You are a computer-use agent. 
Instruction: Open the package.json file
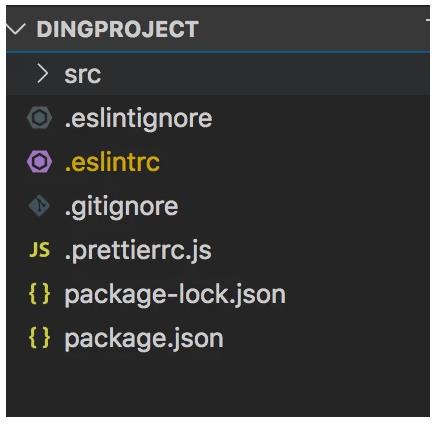(144, 339)
